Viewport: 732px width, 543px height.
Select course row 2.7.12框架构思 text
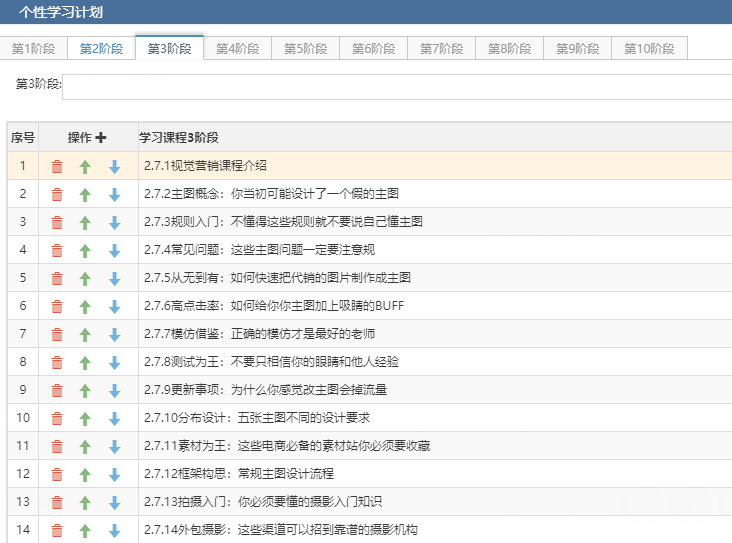pyautogui.click(x=238, y=474)
